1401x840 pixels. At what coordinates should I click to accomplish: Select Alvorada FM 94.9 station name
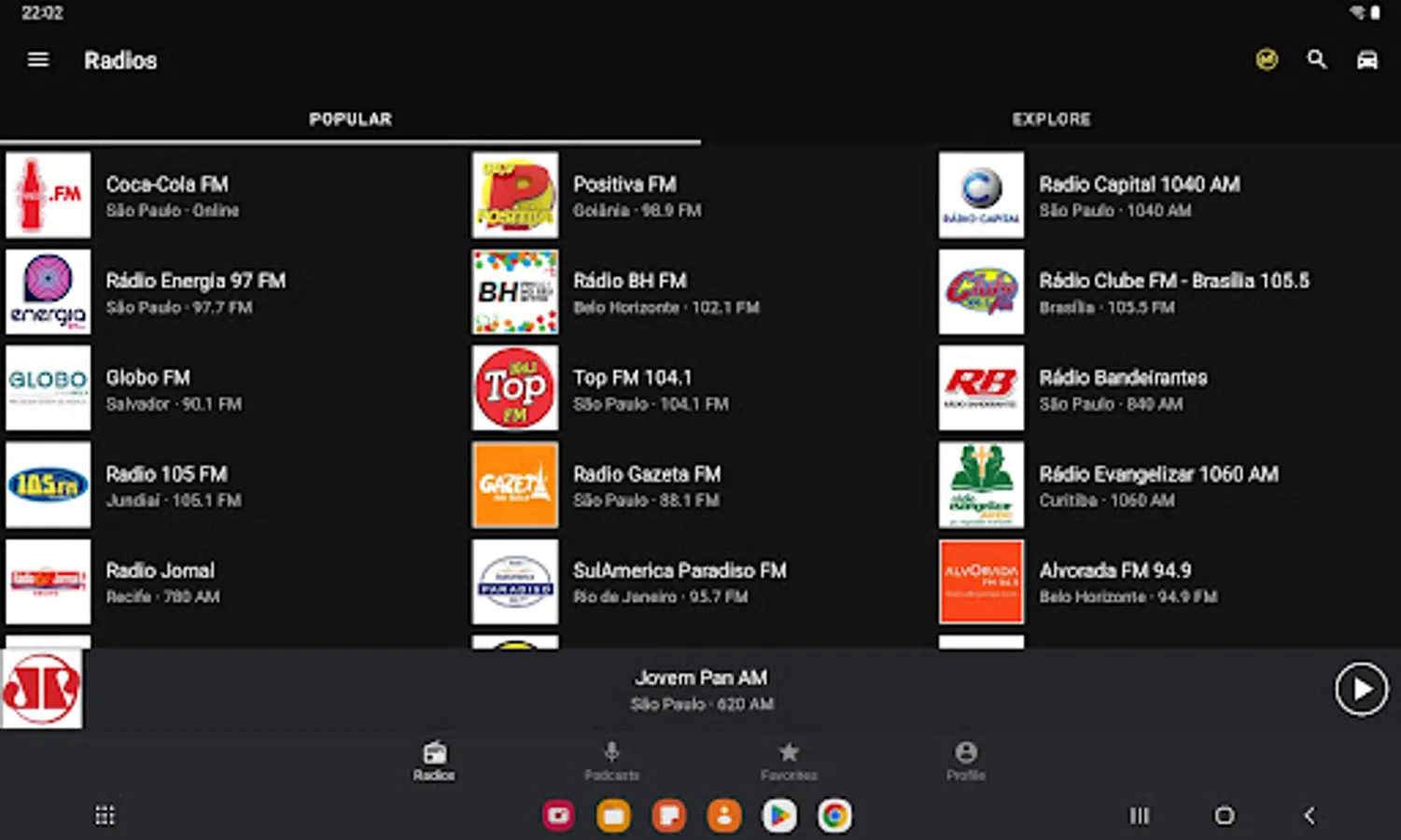click(1115, 571)
